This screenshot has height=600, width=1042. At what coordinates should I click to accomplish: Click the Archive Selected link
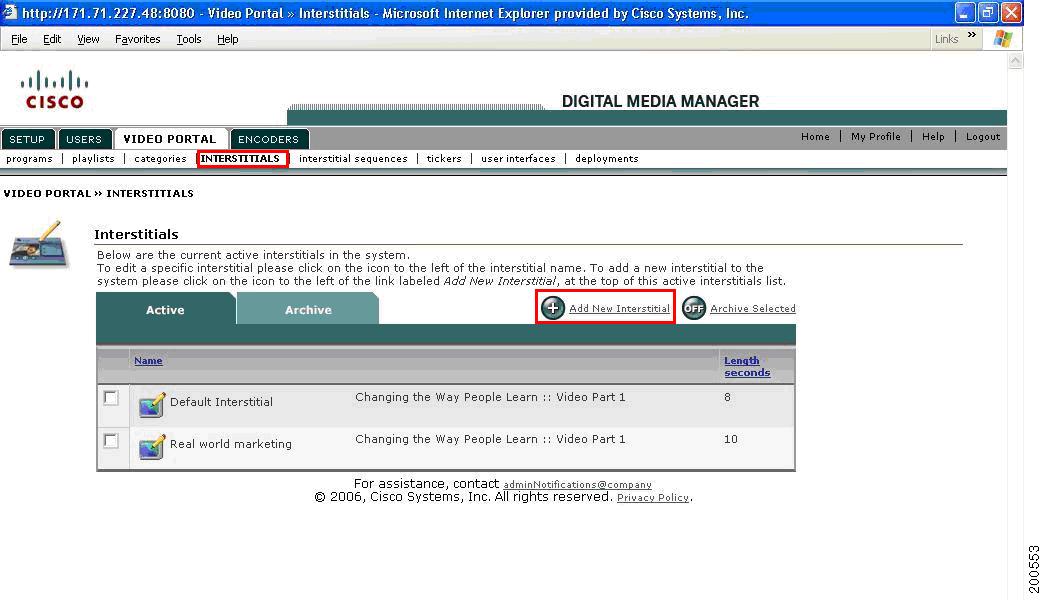753,308
